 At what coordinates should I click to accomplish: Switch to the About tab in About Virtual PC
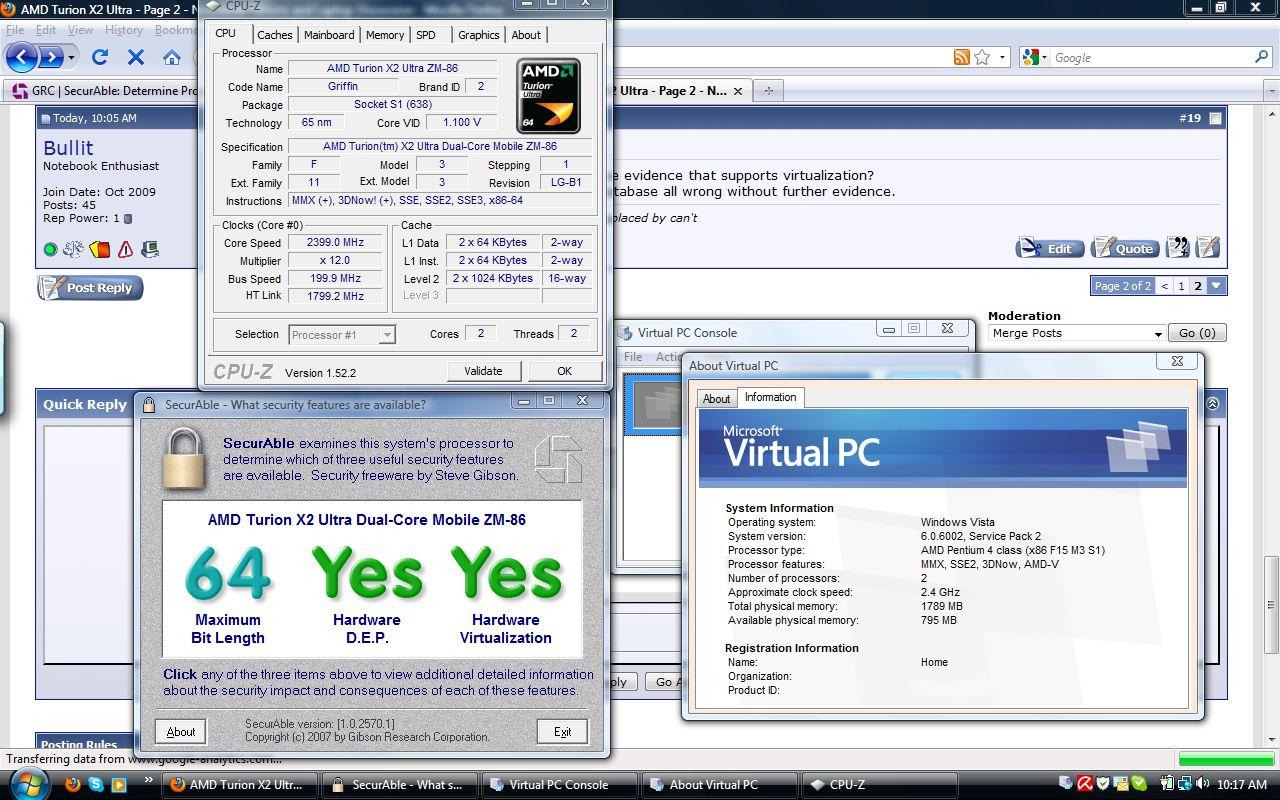[716, 398]
